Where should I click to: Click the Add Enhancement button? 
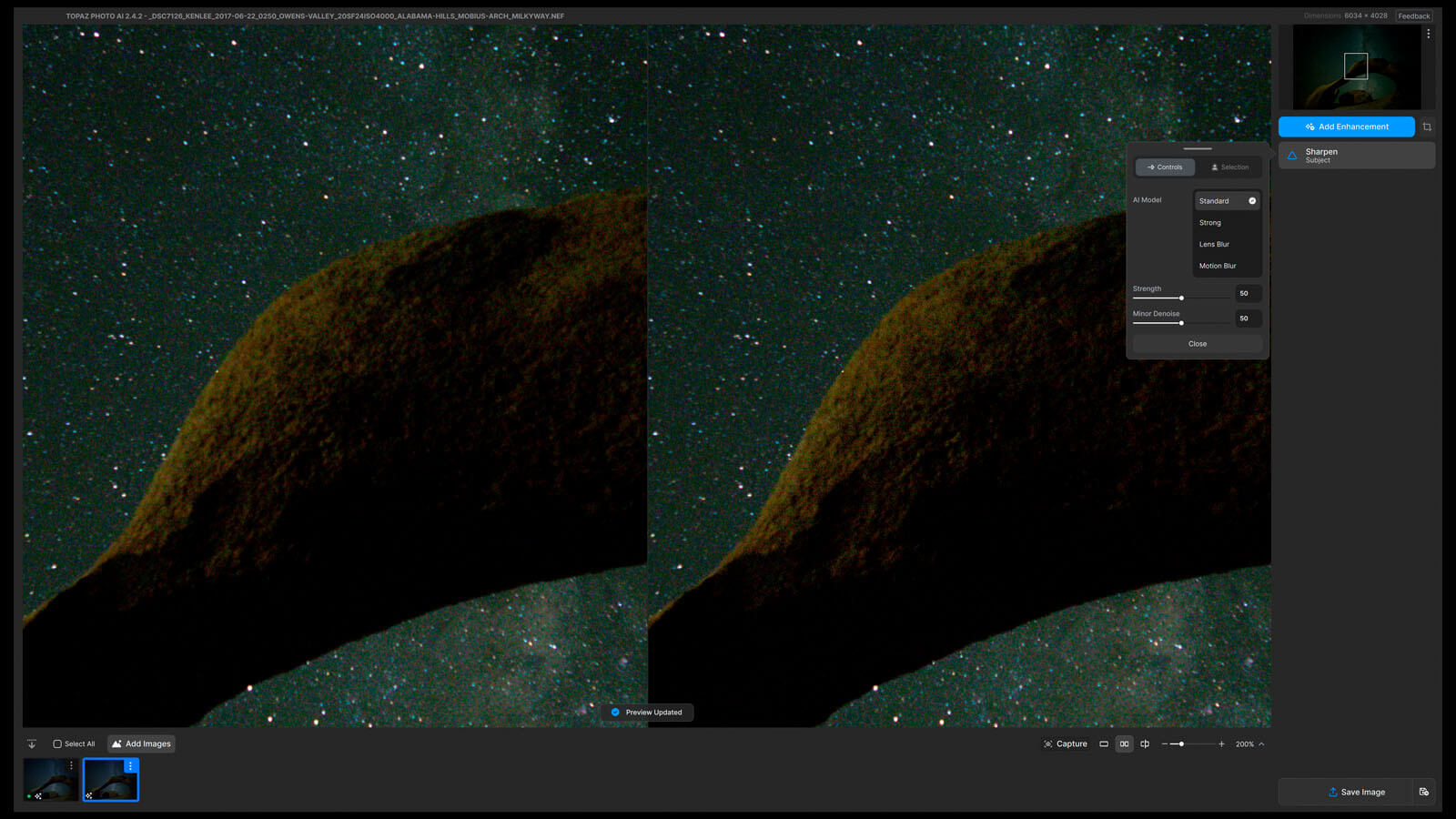click(1346, 126)
